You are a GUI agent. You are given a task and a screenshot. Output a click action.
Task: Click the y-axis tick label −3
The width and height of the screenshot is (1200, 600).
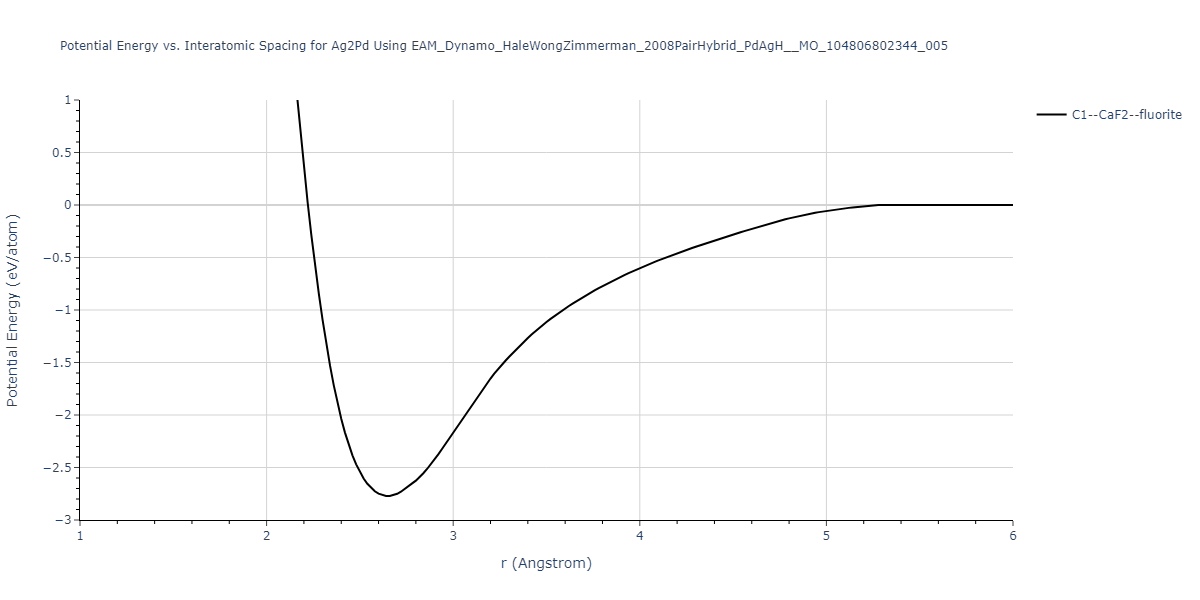(x=63, y=520)
